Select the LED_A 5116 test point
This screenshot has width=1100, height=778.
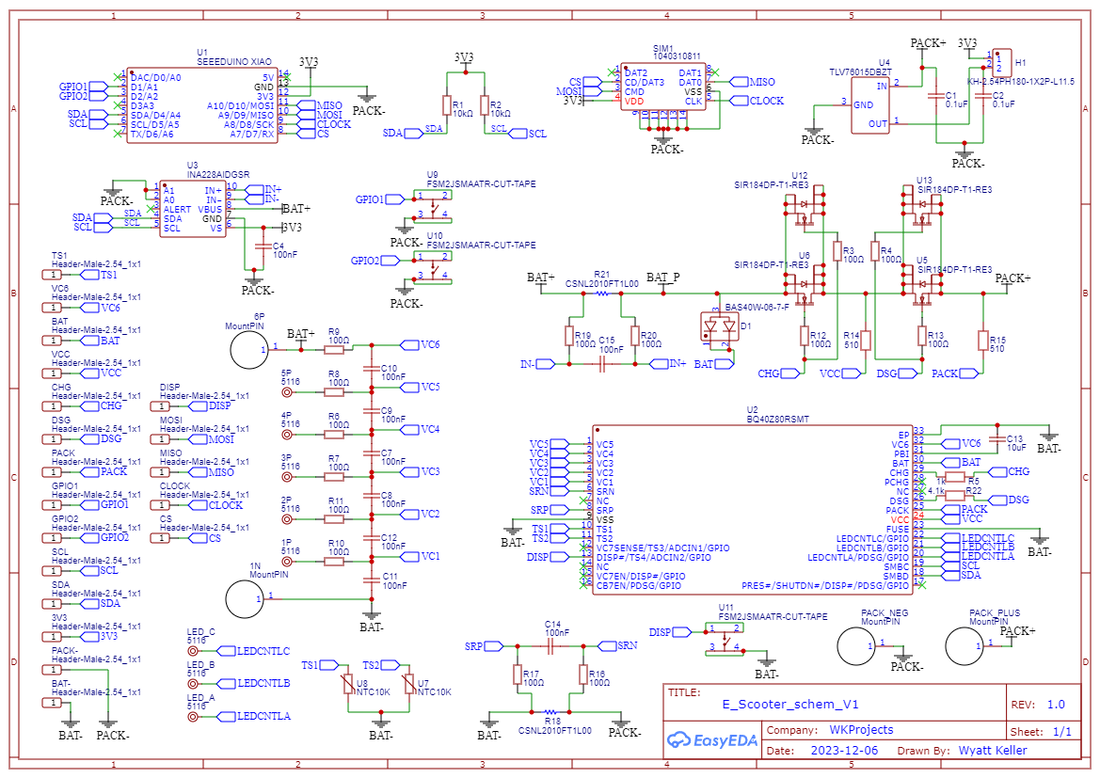pyautogui.click(x=192, y=716)
